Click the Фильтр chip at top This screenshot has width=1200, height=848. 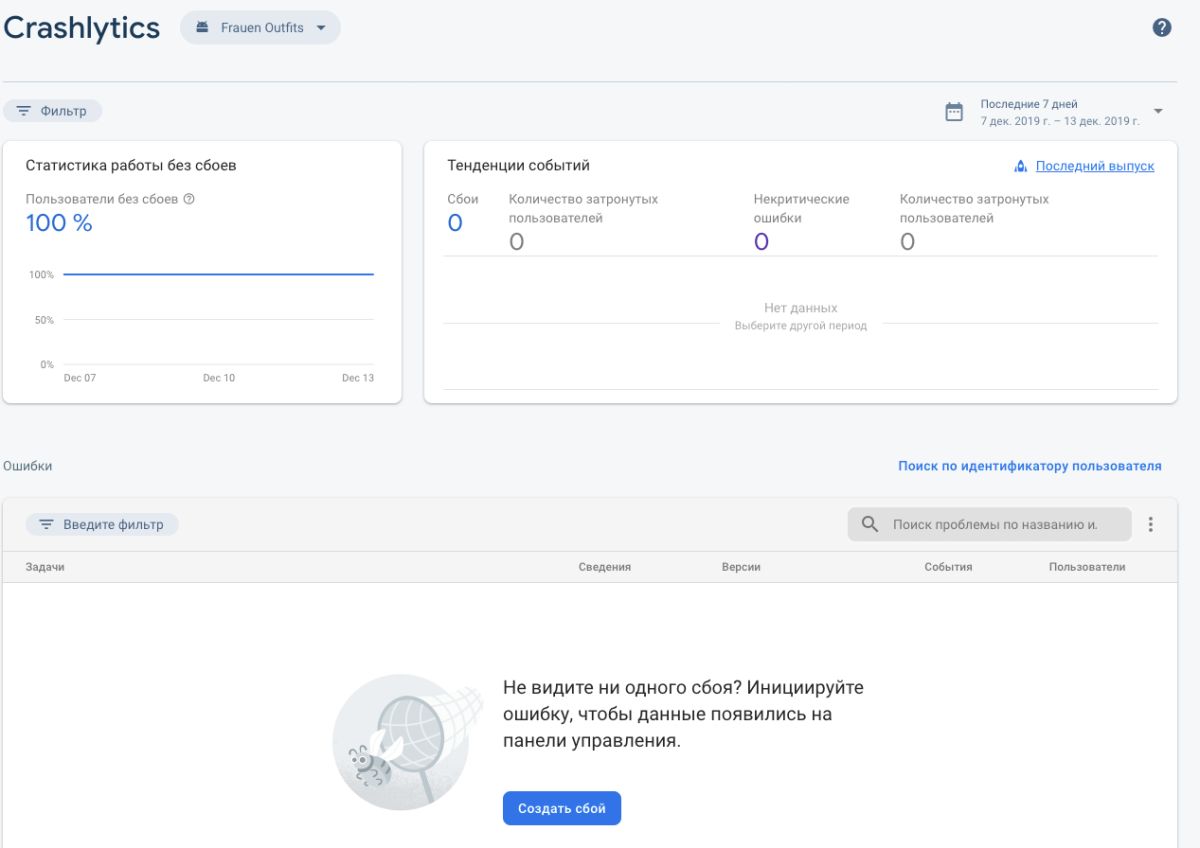[x=53, y=111]
